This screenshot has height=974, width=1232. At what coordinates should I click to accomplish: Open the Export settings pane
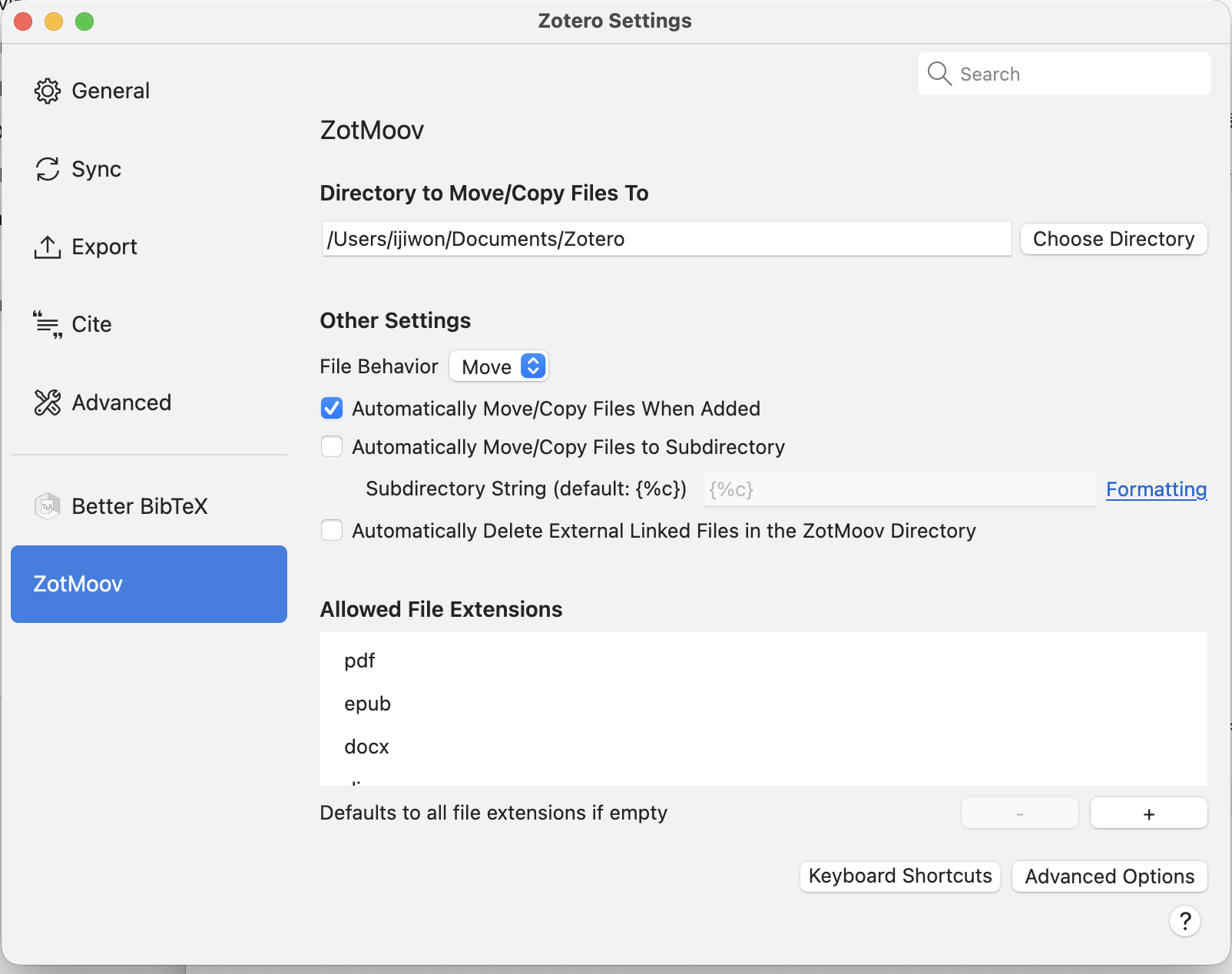tap(149, 247)
